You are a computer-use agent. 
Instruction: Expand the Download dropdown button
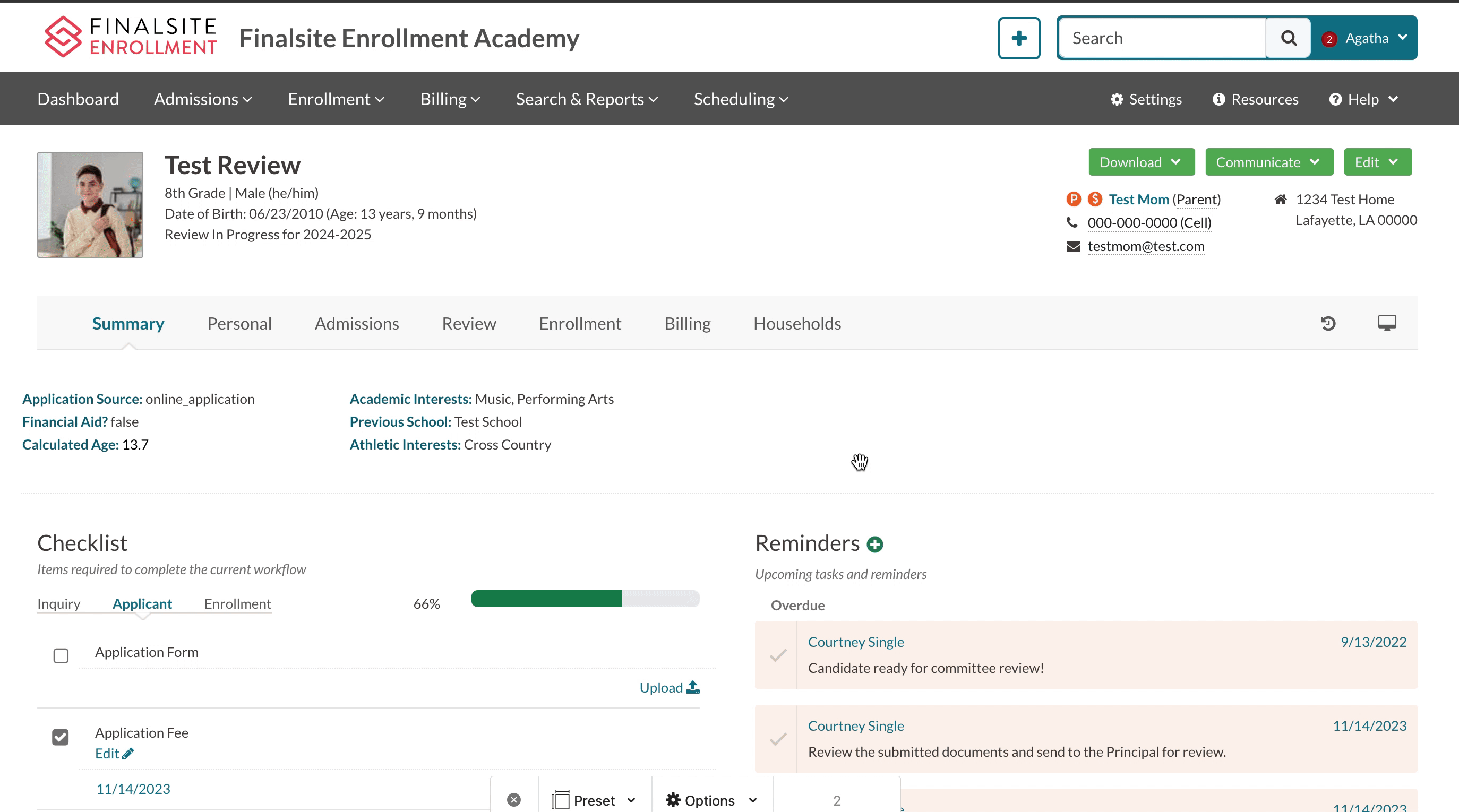[x=1140, y=162]
